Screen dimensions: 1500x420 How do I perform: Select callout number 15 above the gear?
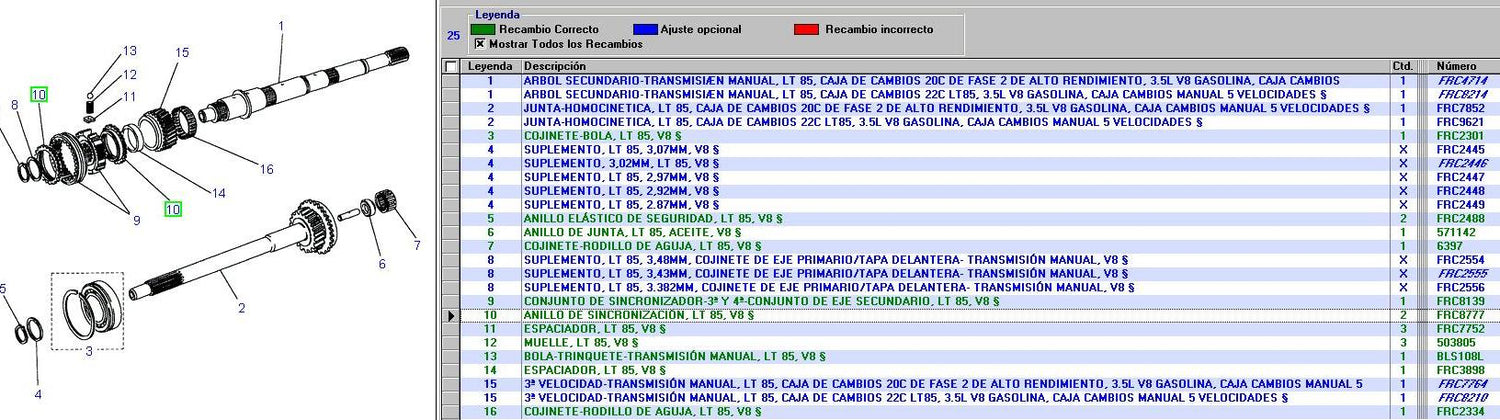pos(182,53)
